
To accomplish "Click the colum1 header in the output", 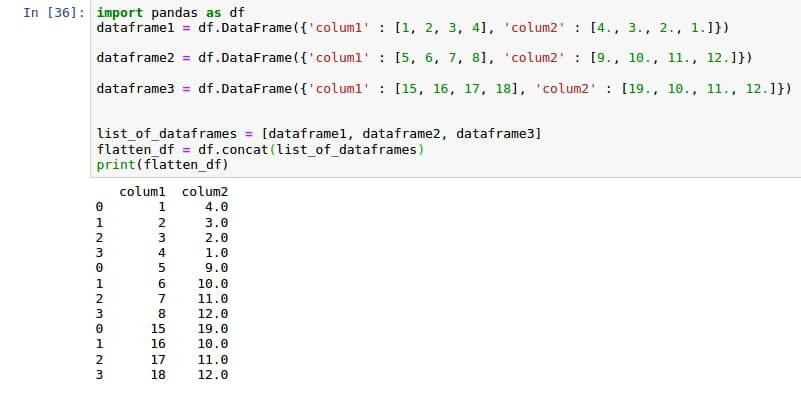I will click(143, 192).
